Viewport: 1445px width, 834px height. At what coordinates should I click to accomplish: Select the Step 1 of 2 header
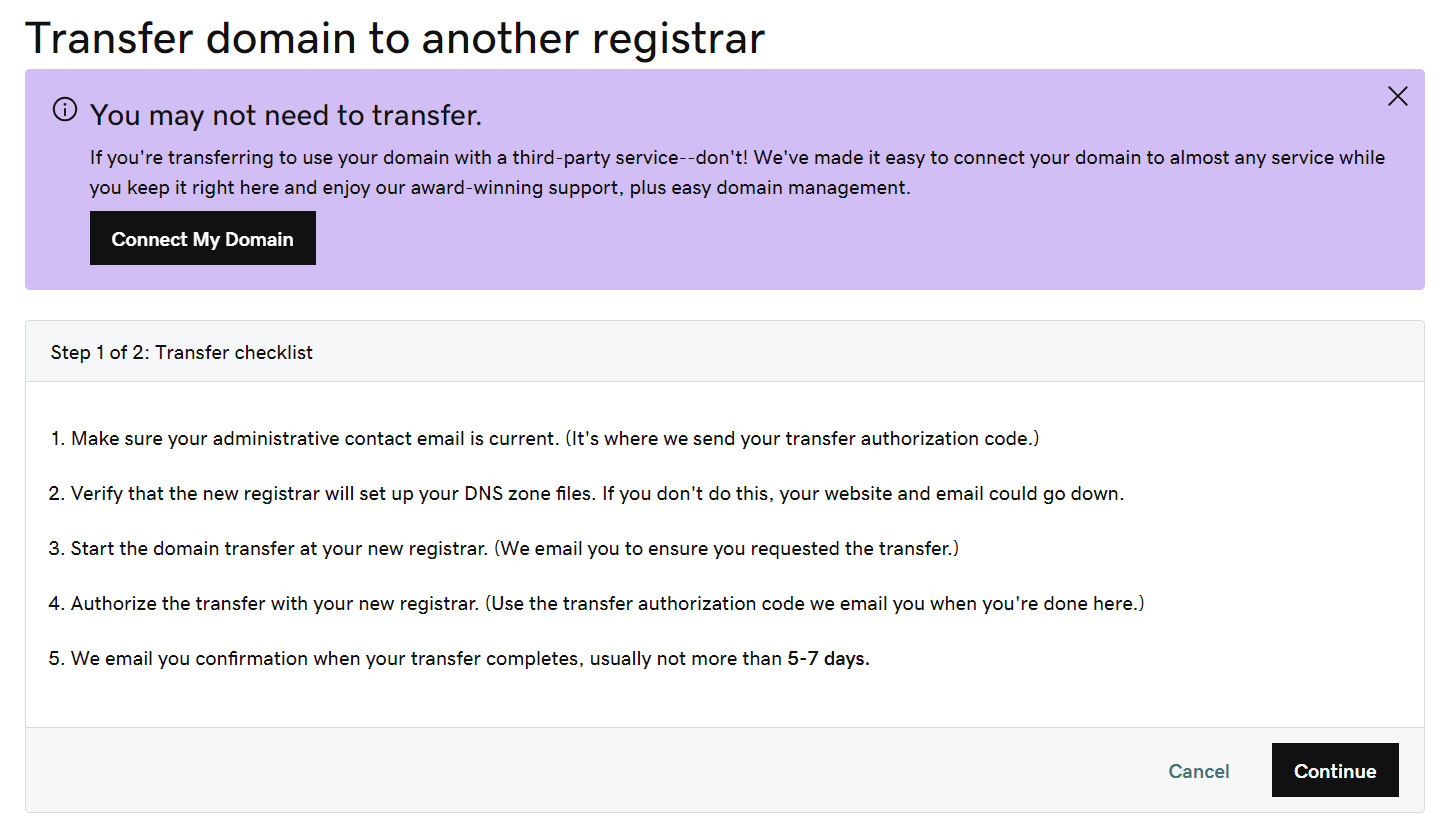coord(182,352)
